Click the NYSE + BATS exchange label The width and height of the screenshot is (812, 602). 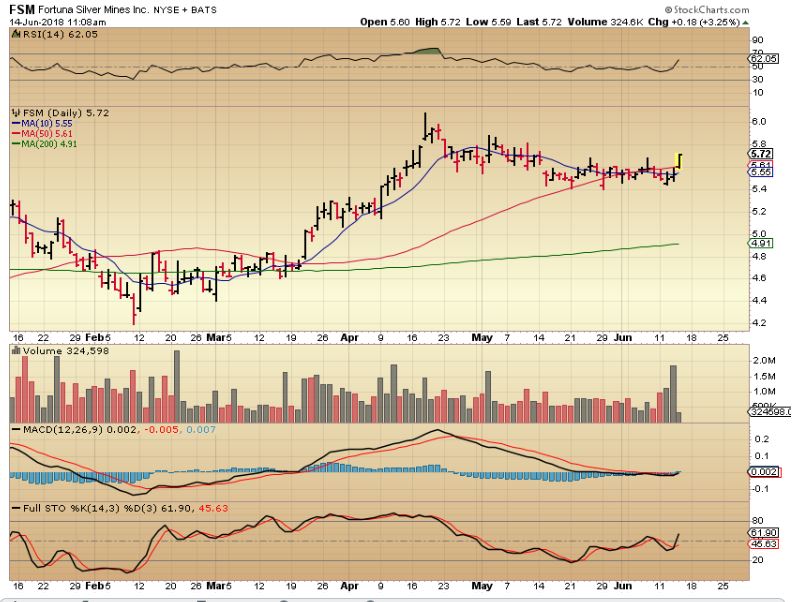click(x=185, y=10)
